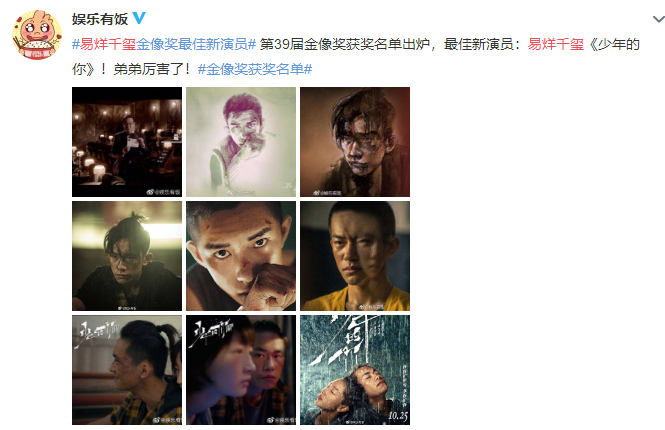Image resolution: width=665 pixels, height=430 pixels.
Task: Open the 娱乐有饭 account name link
Action: [x=100, y=19]
